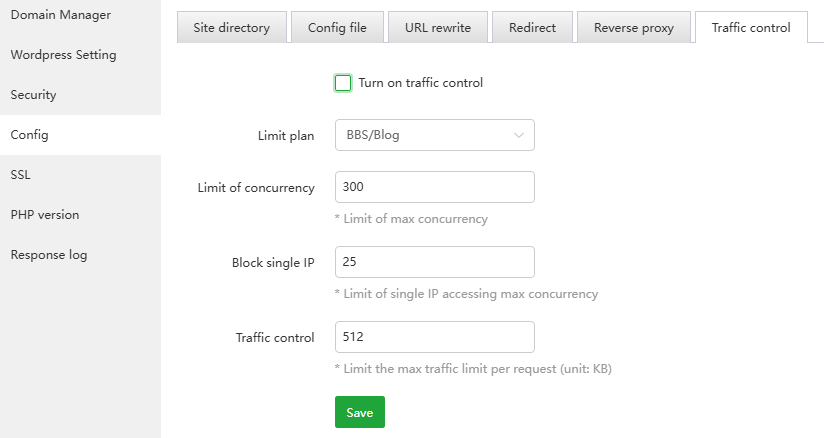Select the Traffic control value field showing 512
The image size is (824, 438).
click(434, 337)
